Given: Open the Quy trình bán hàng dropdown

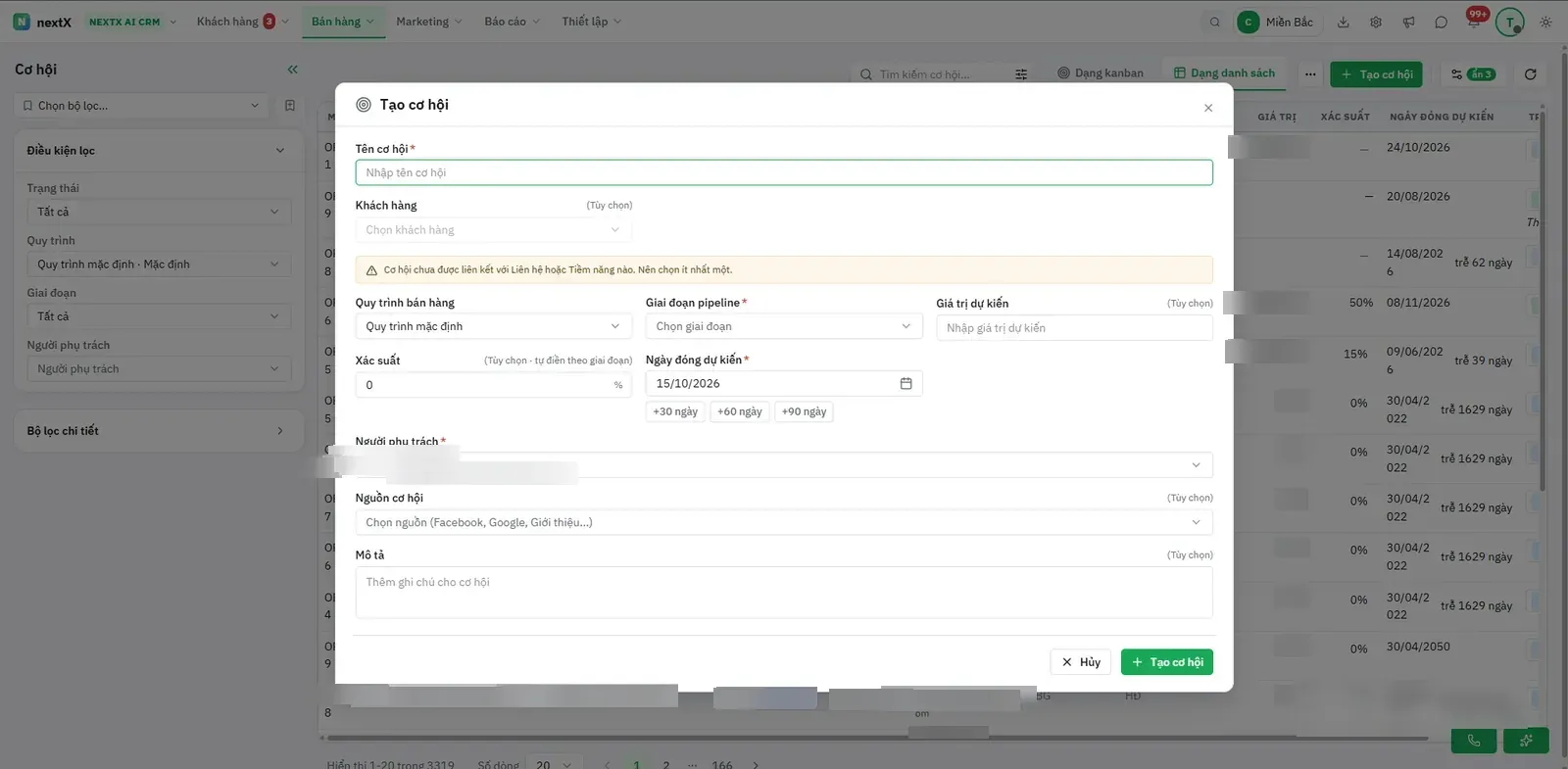Looking at the screenshot, I should 493,327.
